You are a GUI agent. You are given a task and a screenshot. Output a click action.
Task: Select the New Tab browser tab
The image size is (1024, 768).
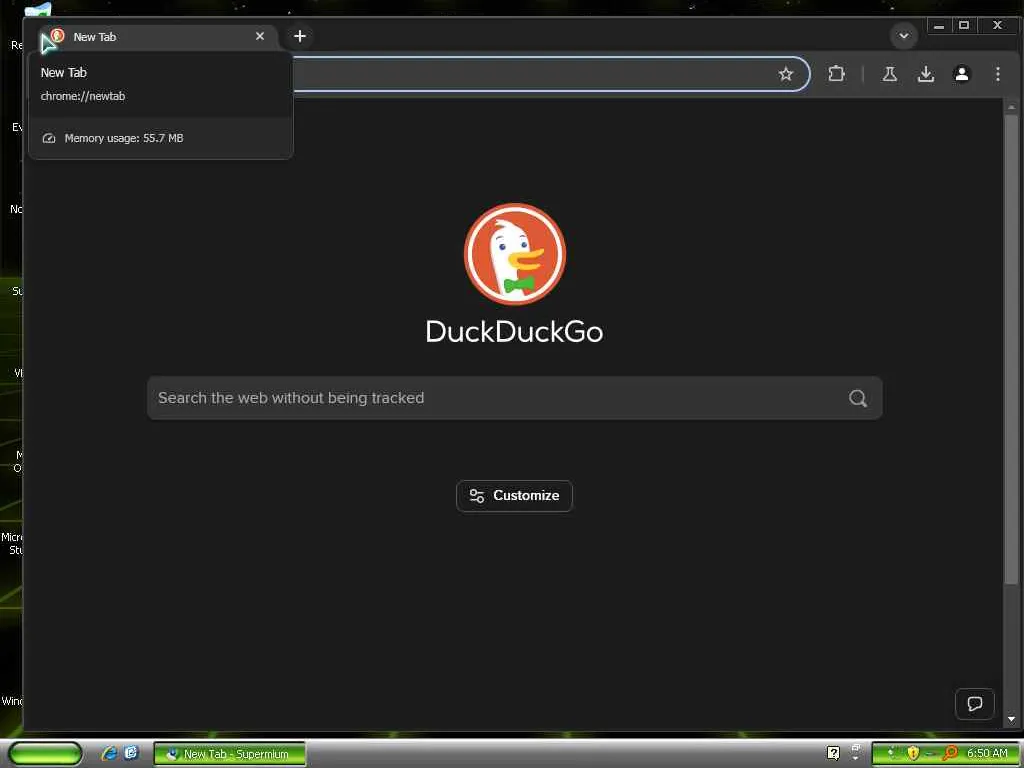pos(158,37)
